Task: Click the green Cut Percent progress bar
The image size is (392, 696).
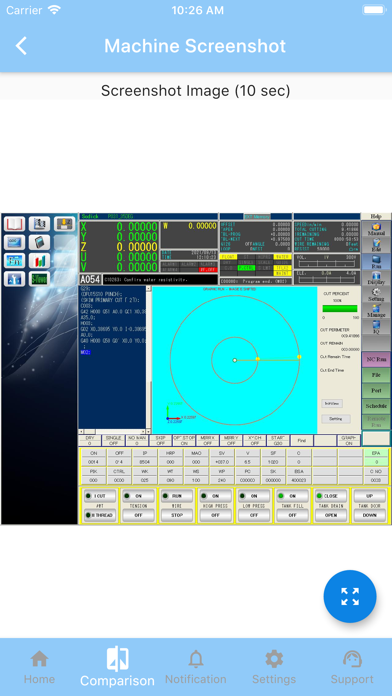Action: pyautogui.click(x=340, y=308)
